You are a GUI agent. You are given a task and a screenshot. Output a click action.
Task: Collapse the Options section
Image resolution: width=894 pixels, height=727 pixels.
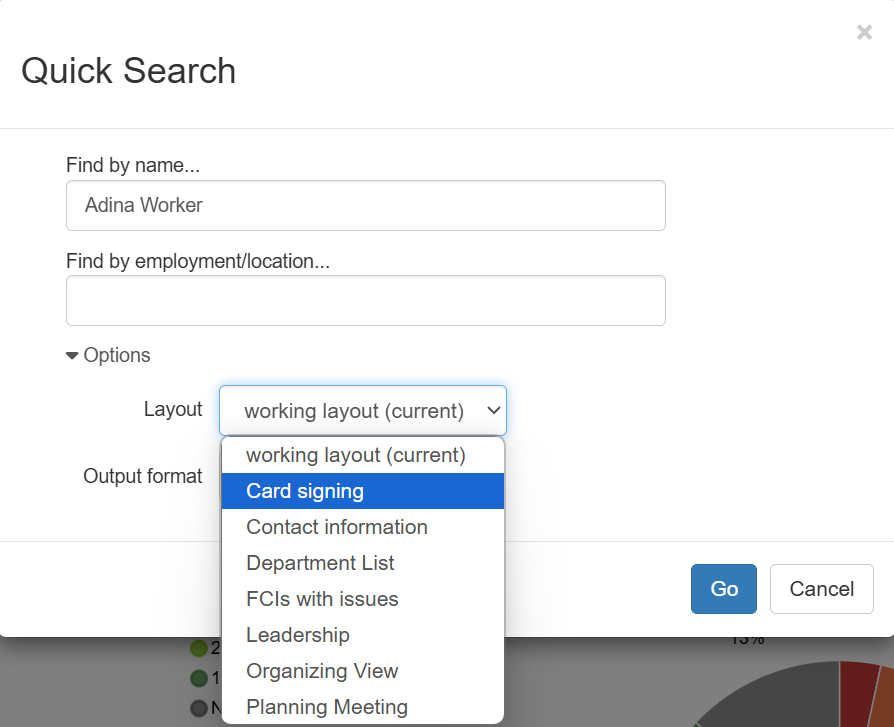point(107,355)
